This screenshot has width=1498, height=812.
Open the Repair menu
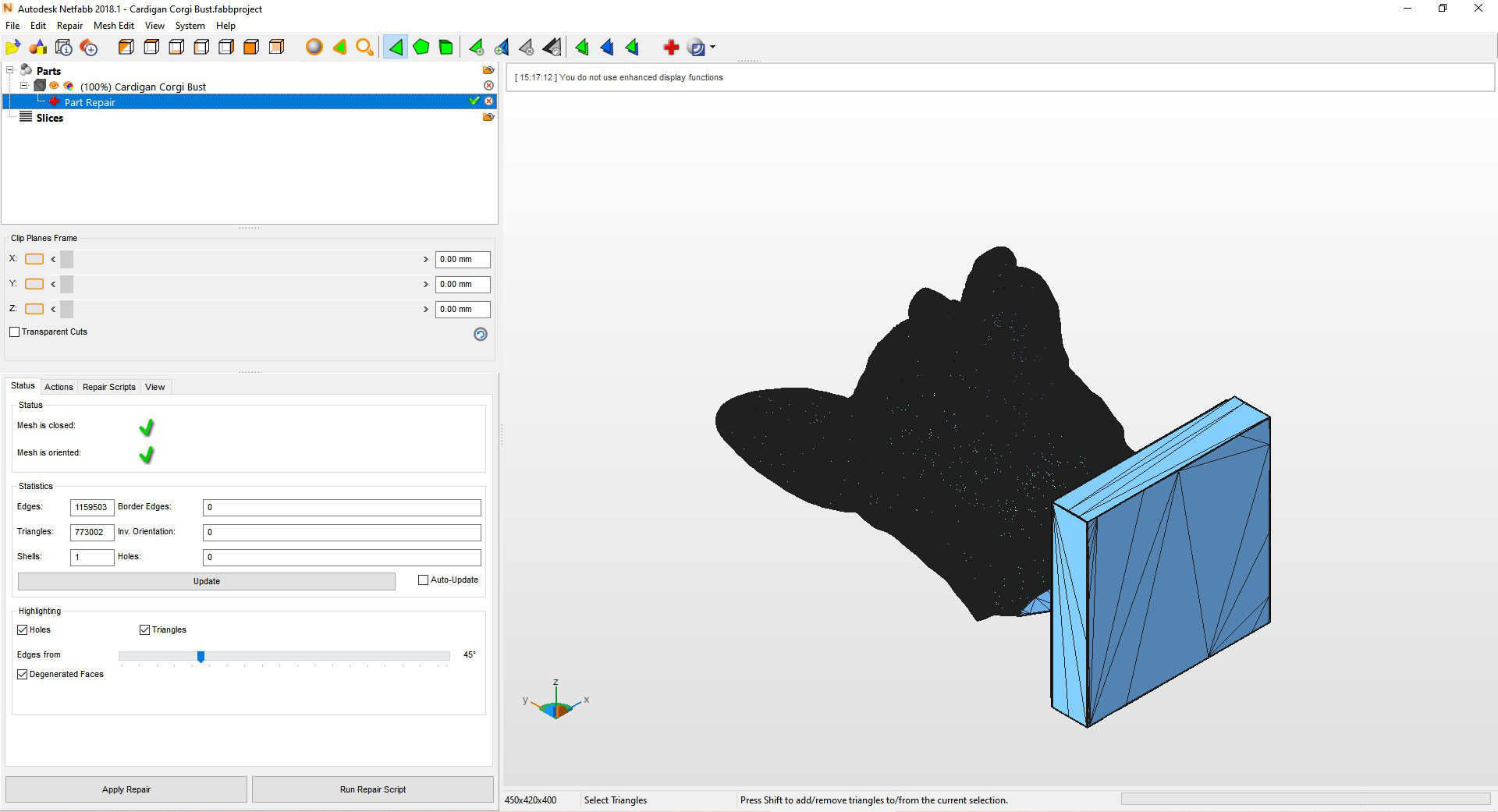tap(69, 26)
